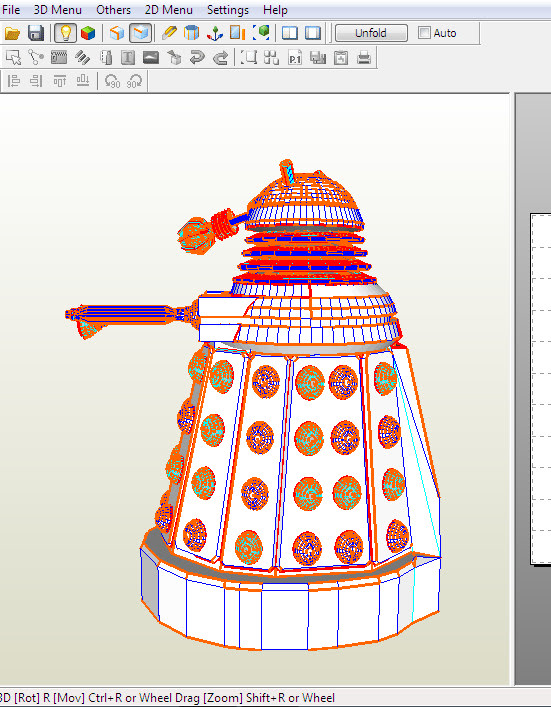Click the green cube fit-to-view icon

pos(262,33)
